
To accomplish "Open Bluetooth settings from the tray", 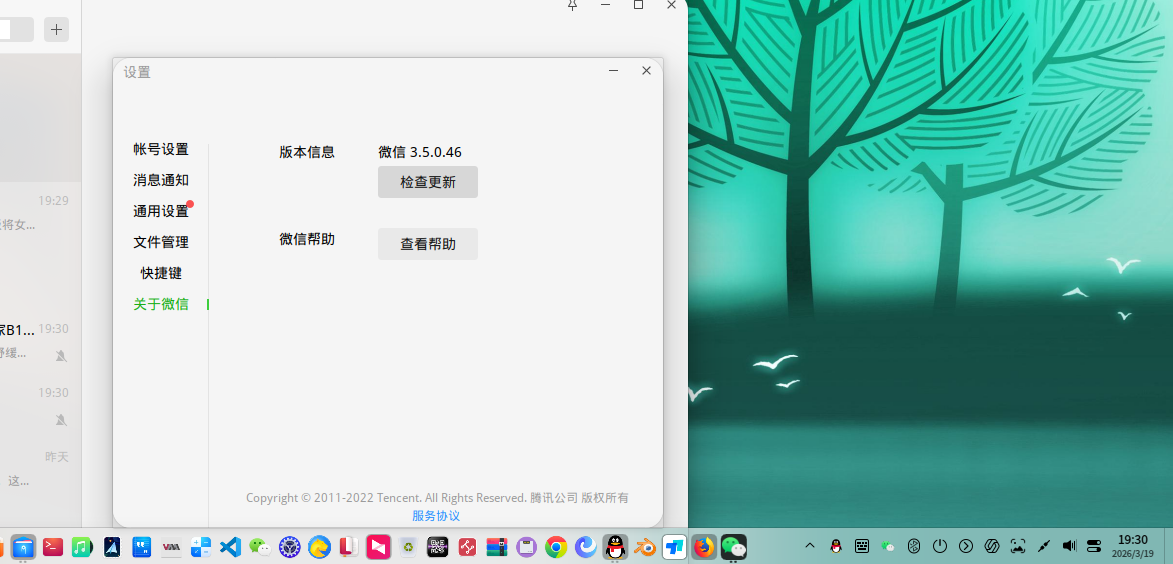I will coord(913,546).
